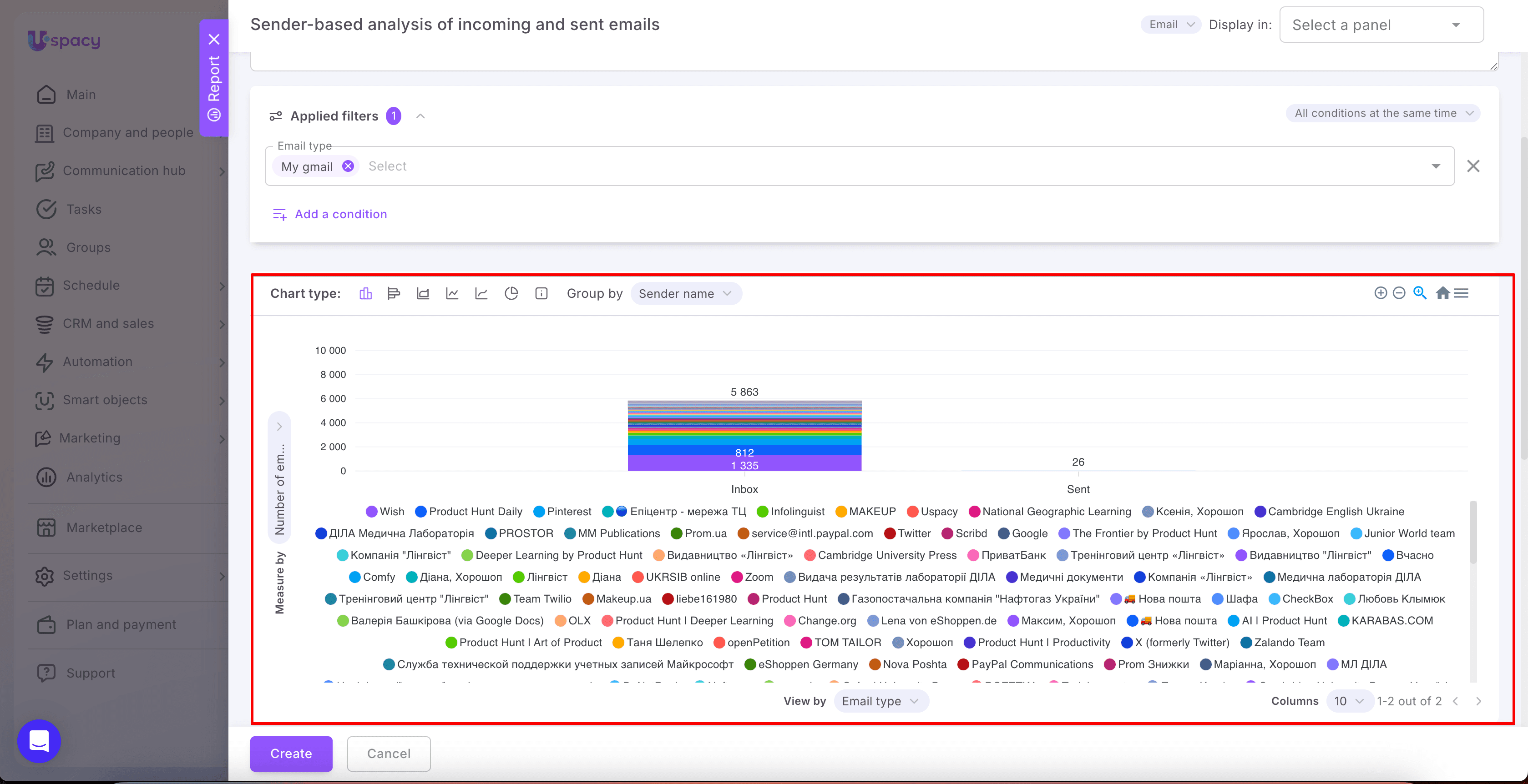The height and width of the screenshot is (784, 1528).
Task: Toggle the Wish series in legend
Action: tap(385, 512)
